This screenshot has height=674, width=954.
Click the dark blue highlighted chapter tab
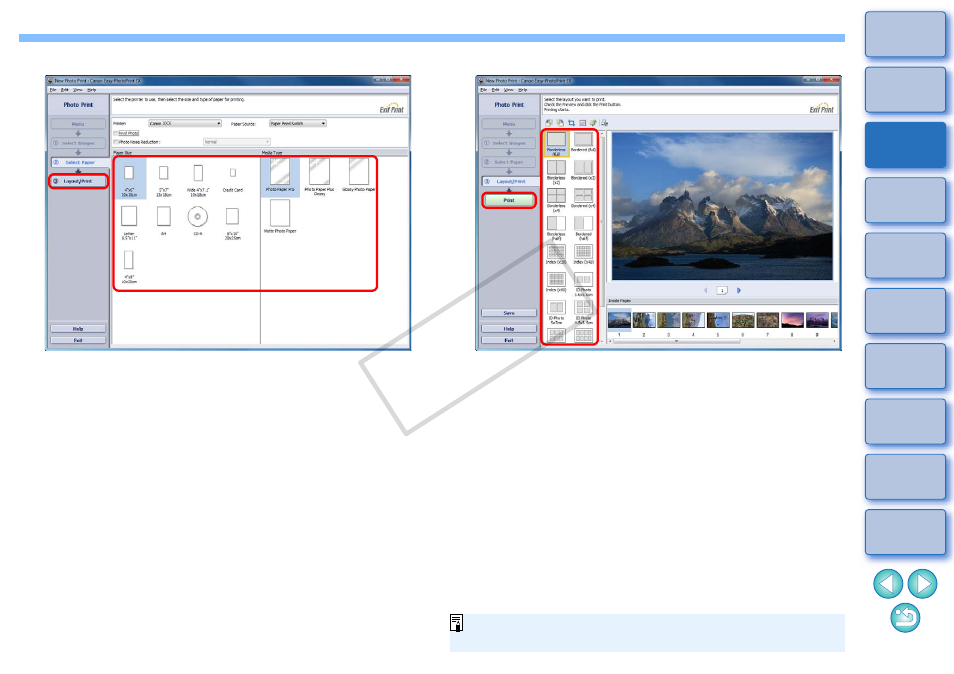click(905, 145)
